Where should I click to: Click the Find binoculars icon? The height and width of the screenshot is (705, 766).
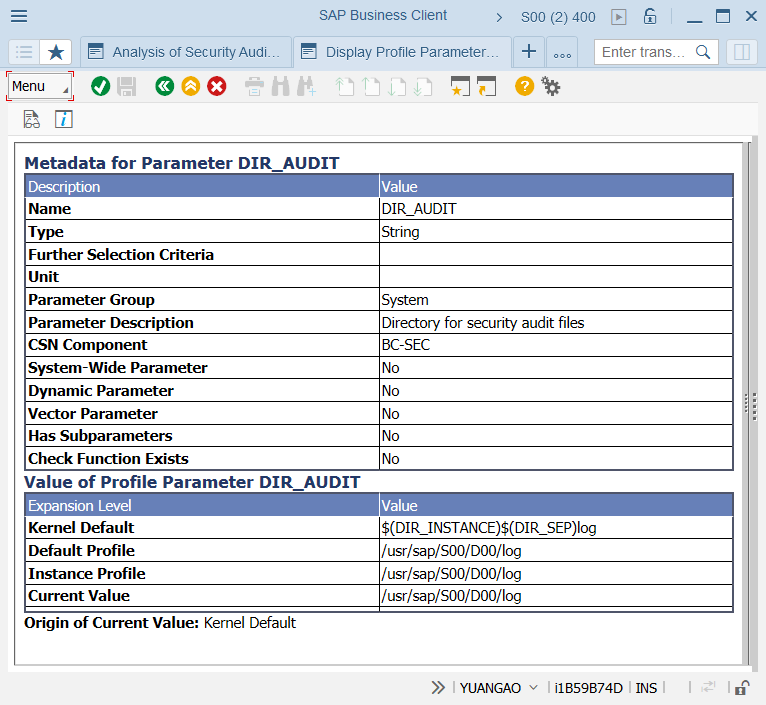point(280,86)
